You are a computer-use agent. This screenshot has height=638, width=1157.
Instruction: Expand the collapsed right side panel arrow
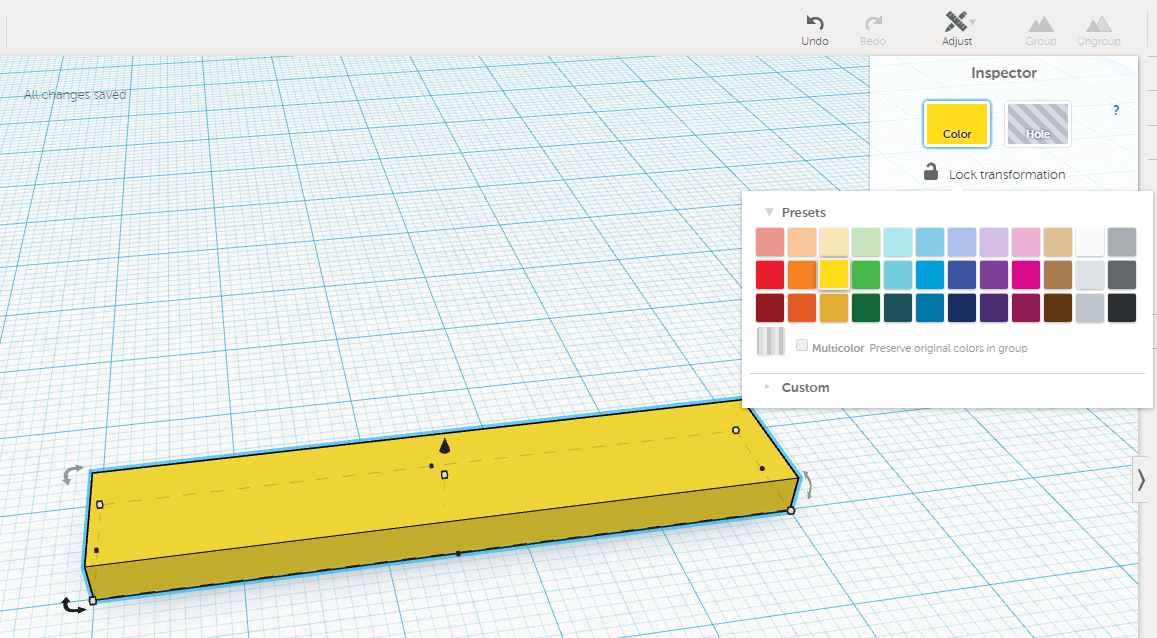[x=1141, y=480]
